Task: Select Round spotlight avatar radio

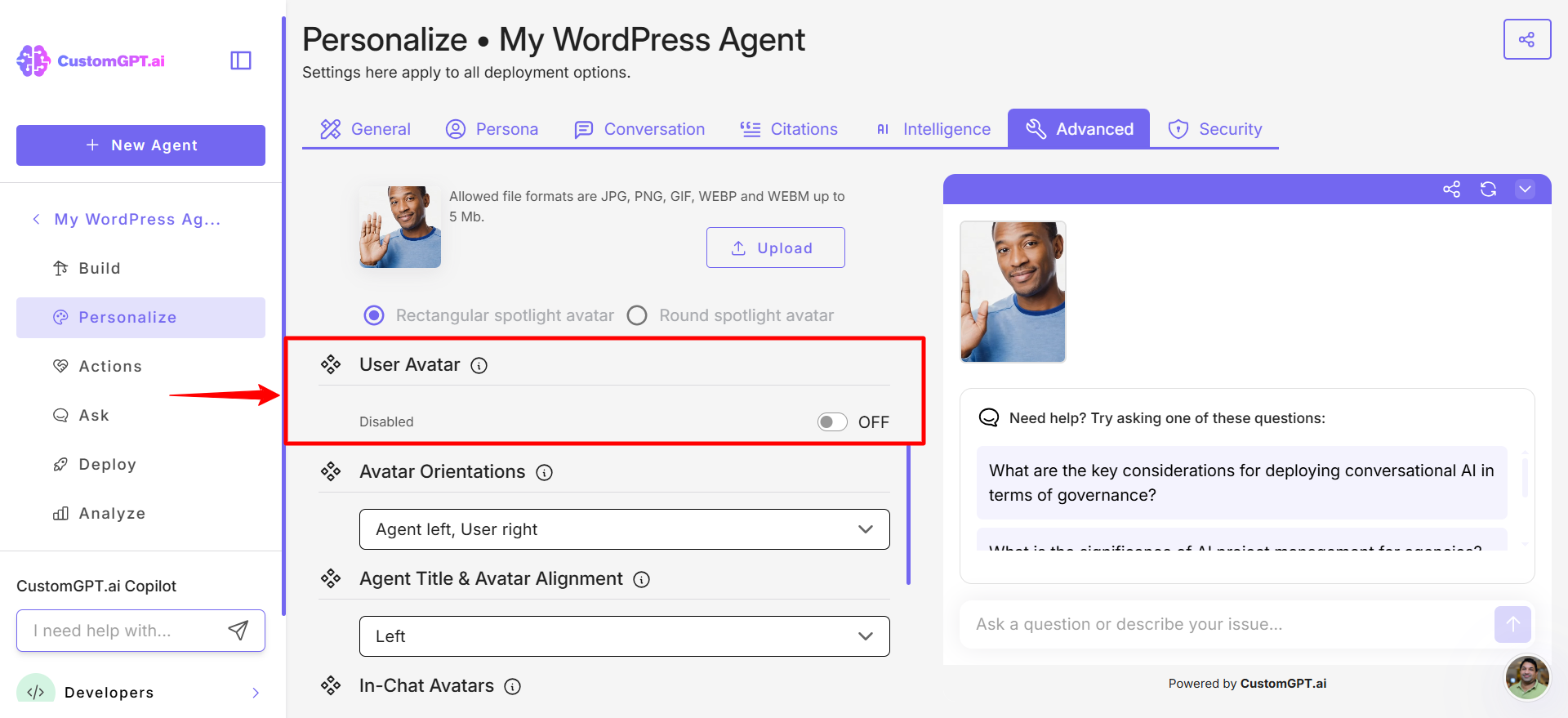Action: pyautogui.click(x=637, y=315)
